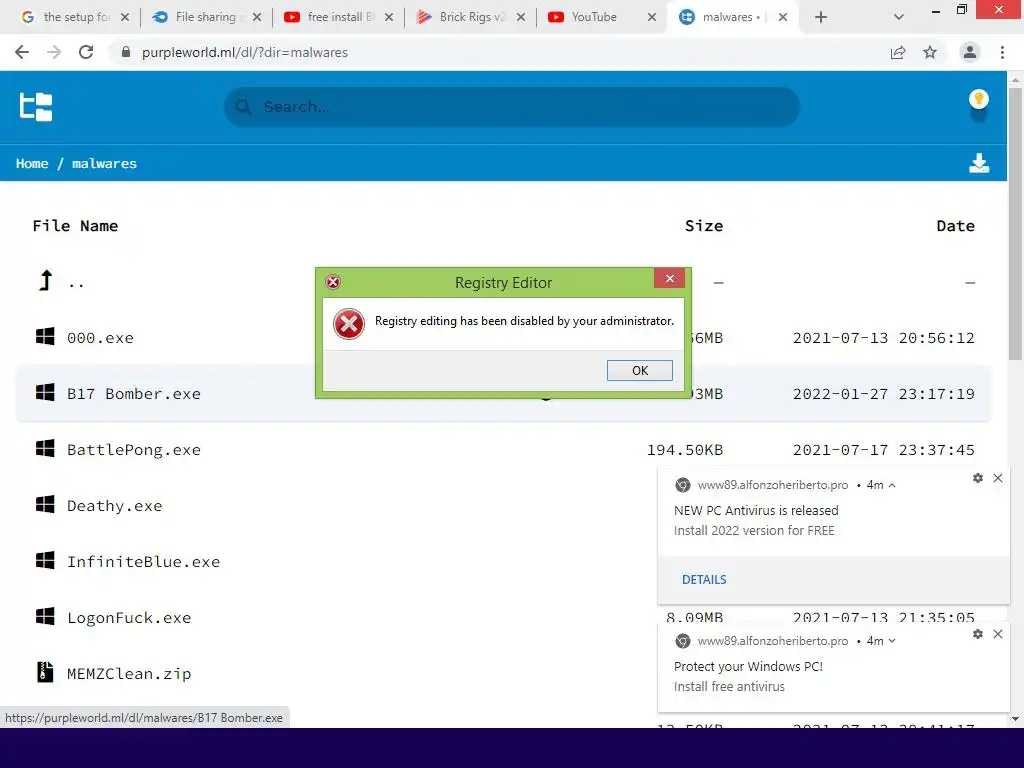
Task: Go back to previous page
Action: click(22, 52)
